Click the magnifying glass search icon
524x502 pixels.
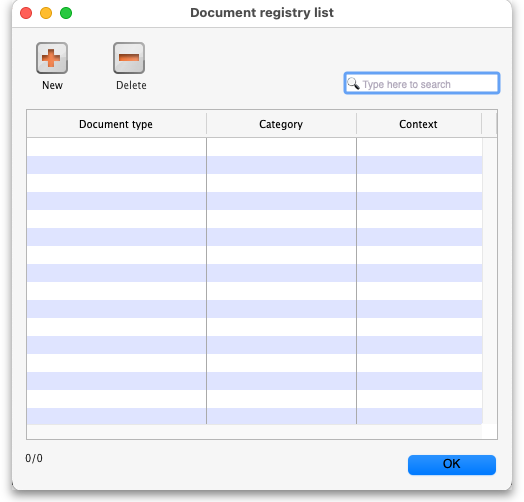tap(353, 83)
